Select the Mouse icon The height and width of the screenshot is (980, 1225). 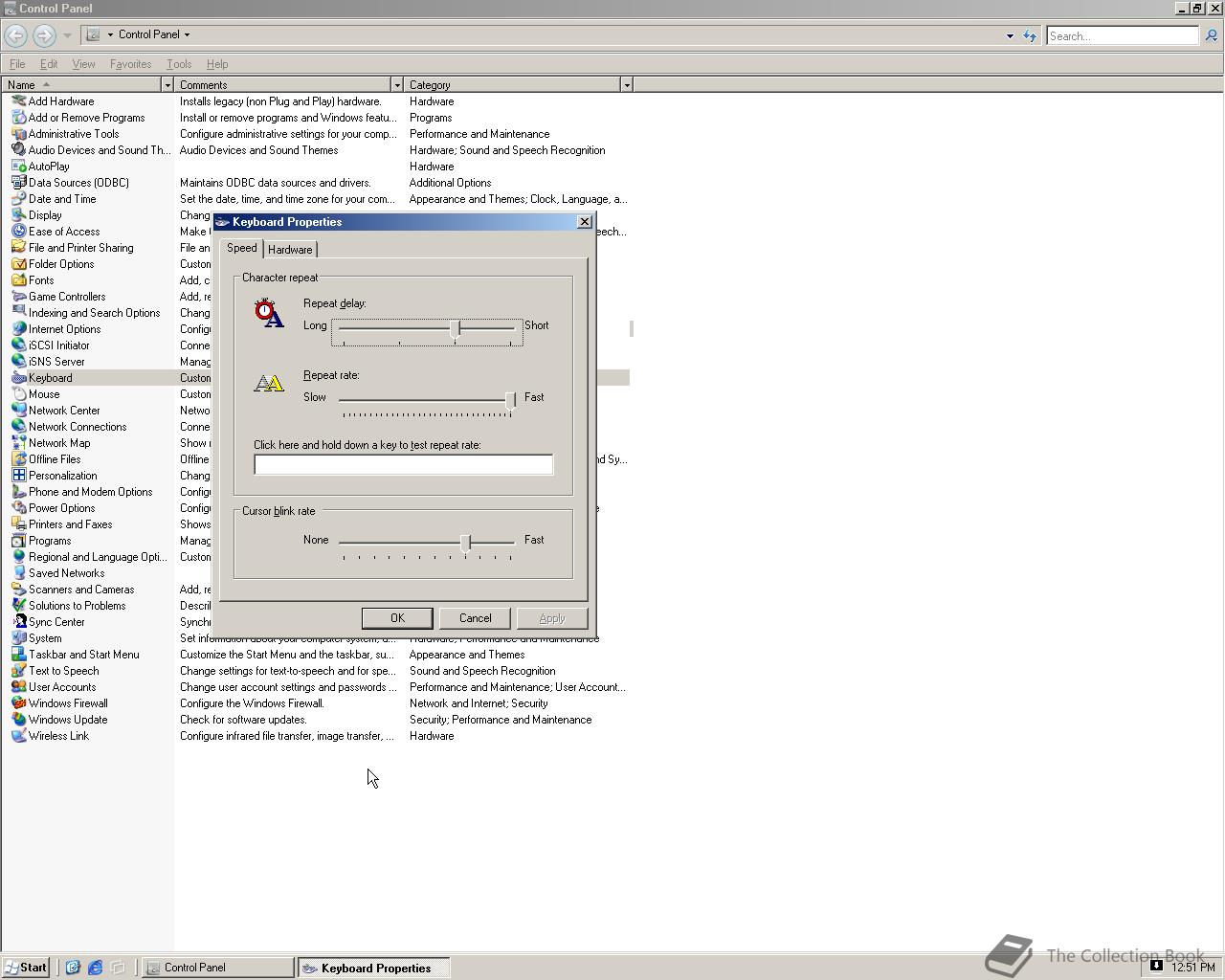18,394
